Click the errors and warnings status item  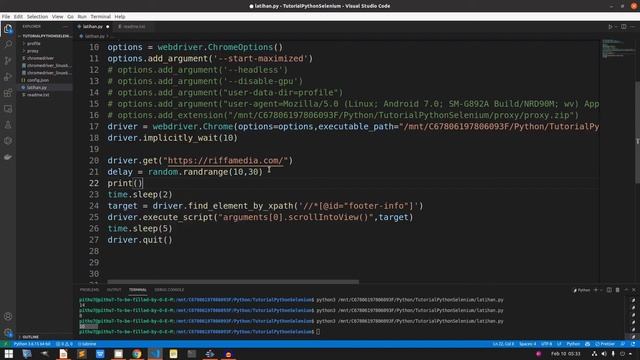(64, 344)
